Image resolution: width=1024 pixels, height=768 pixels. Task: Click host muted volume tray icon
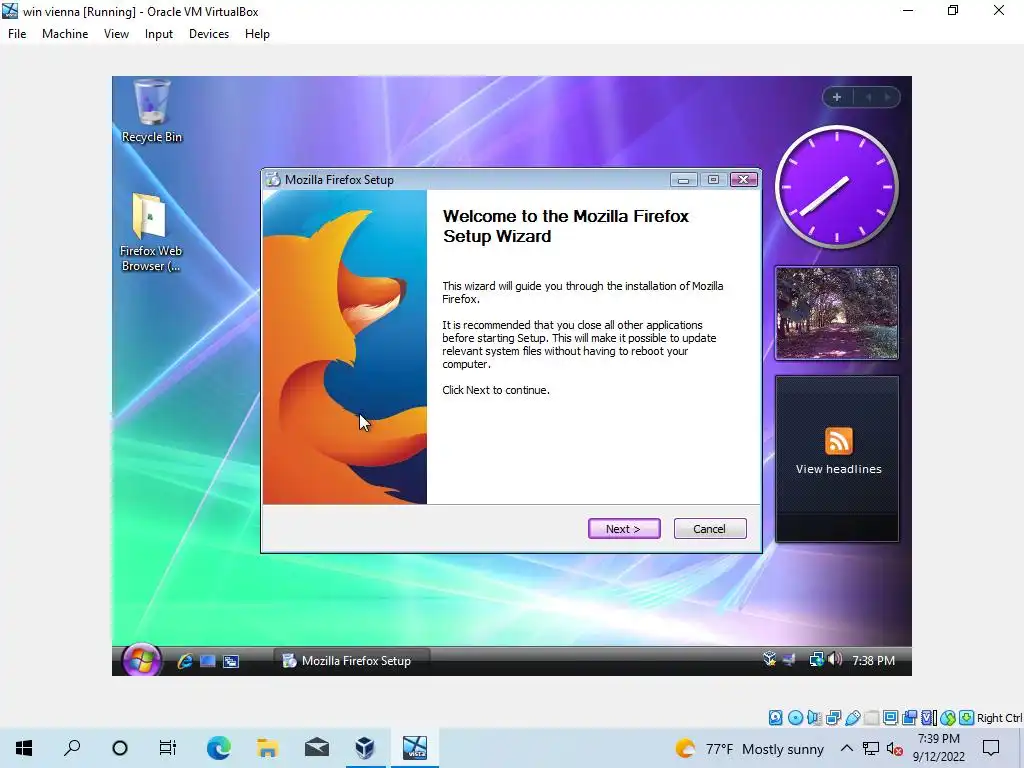895,748
